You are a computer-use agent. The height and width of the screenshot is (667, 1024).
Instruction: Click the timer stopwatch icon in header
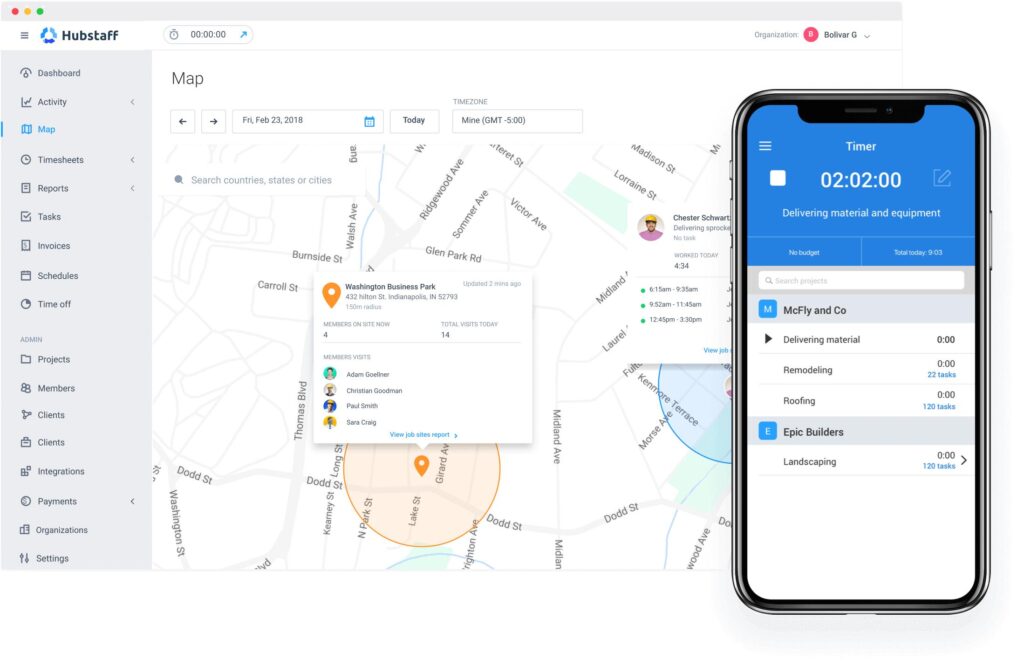click(174, 35)
